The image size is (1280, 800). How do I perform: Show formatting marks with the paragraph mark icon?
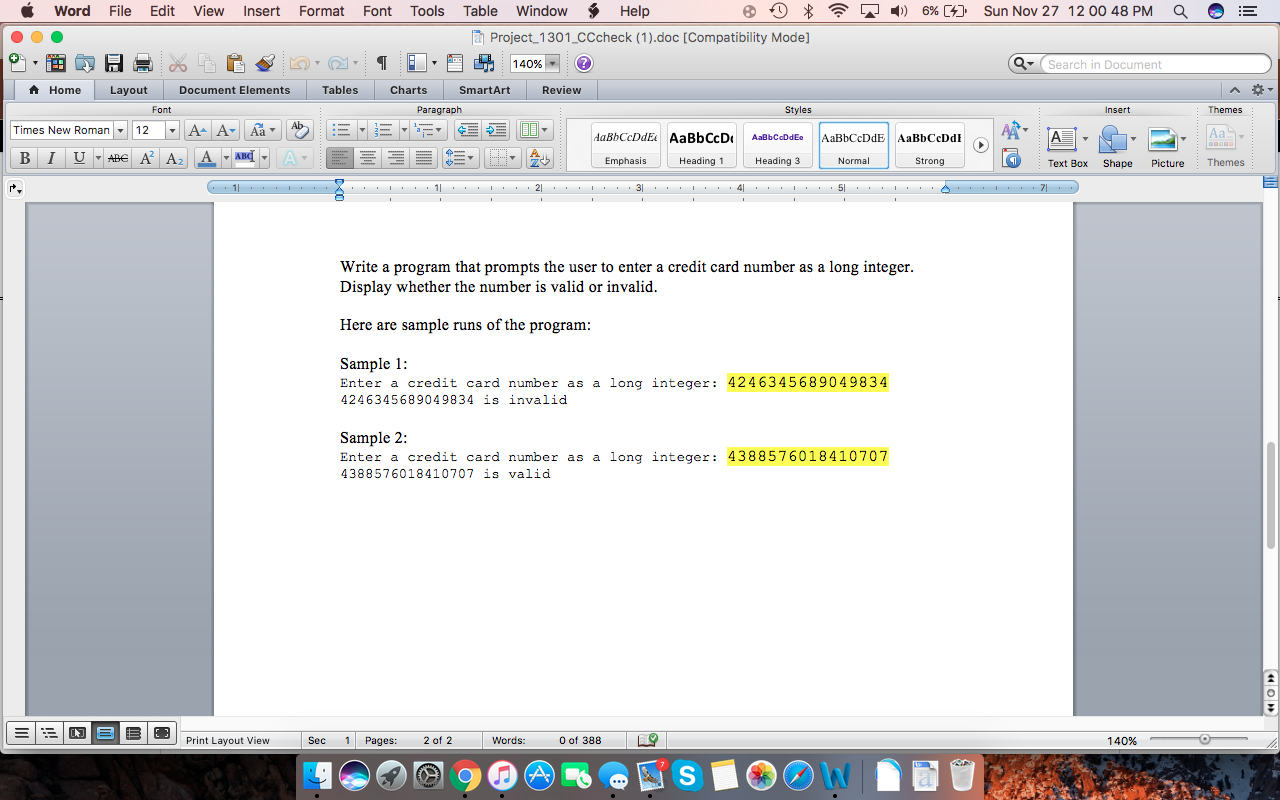[x=380, y=62]
